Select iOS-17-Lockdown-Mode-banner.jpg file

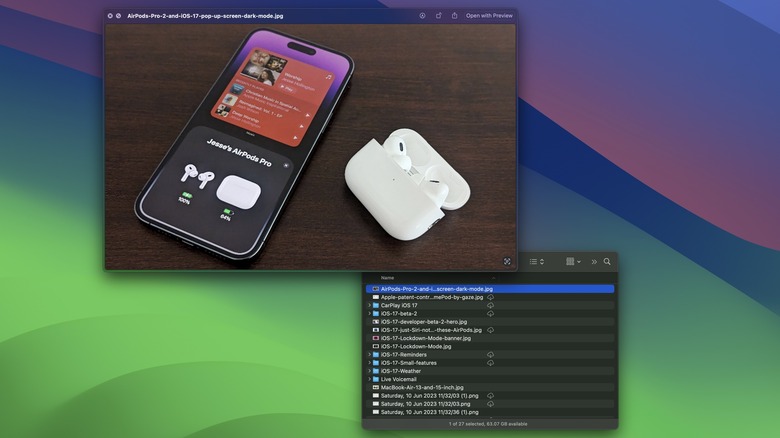click(x=425, y=338)
